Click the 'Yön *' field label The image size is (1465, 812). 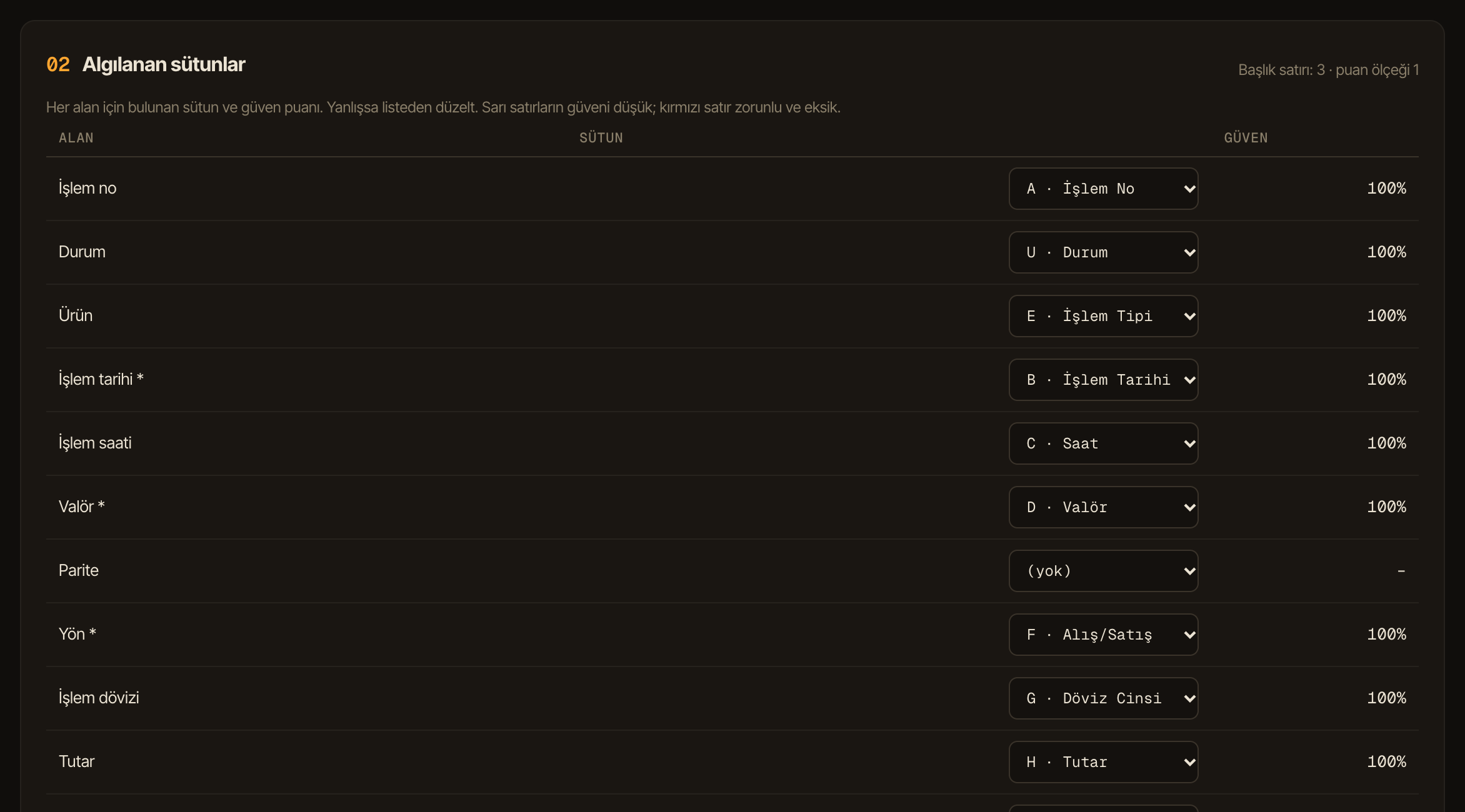pos(77,634)
